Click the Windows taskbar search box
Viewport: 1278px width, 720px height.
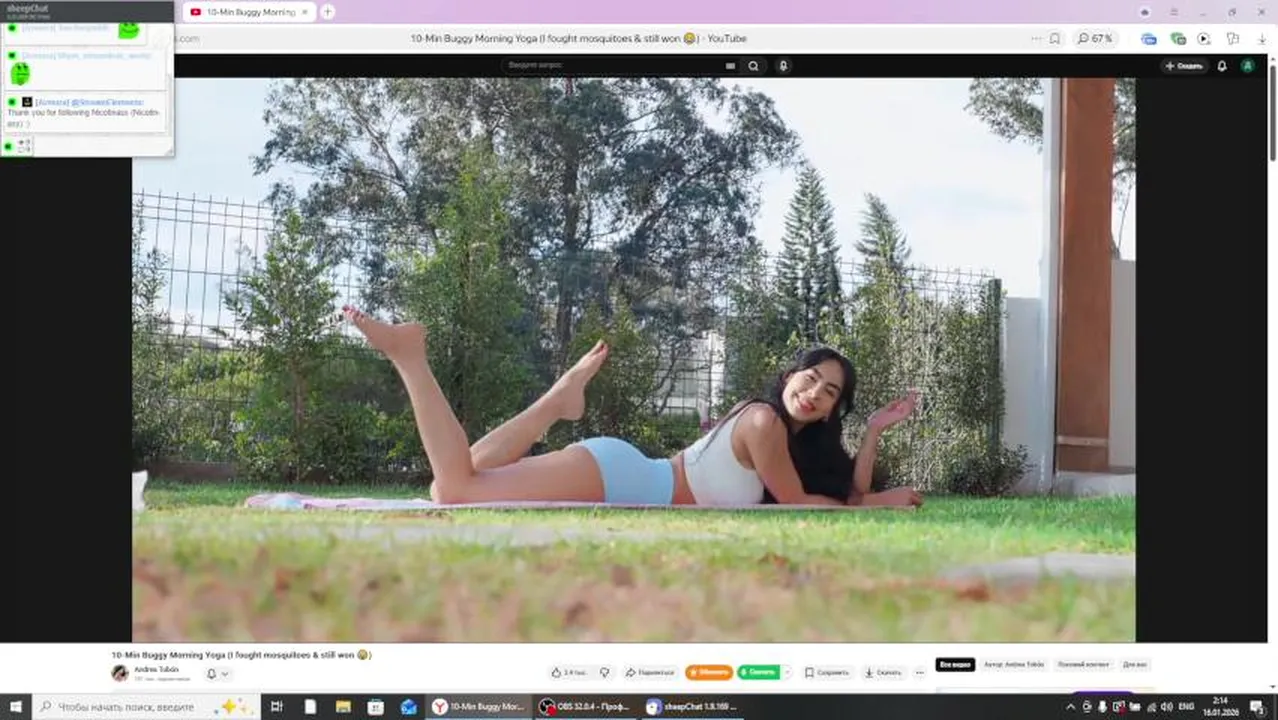click(x=147, y=706)
